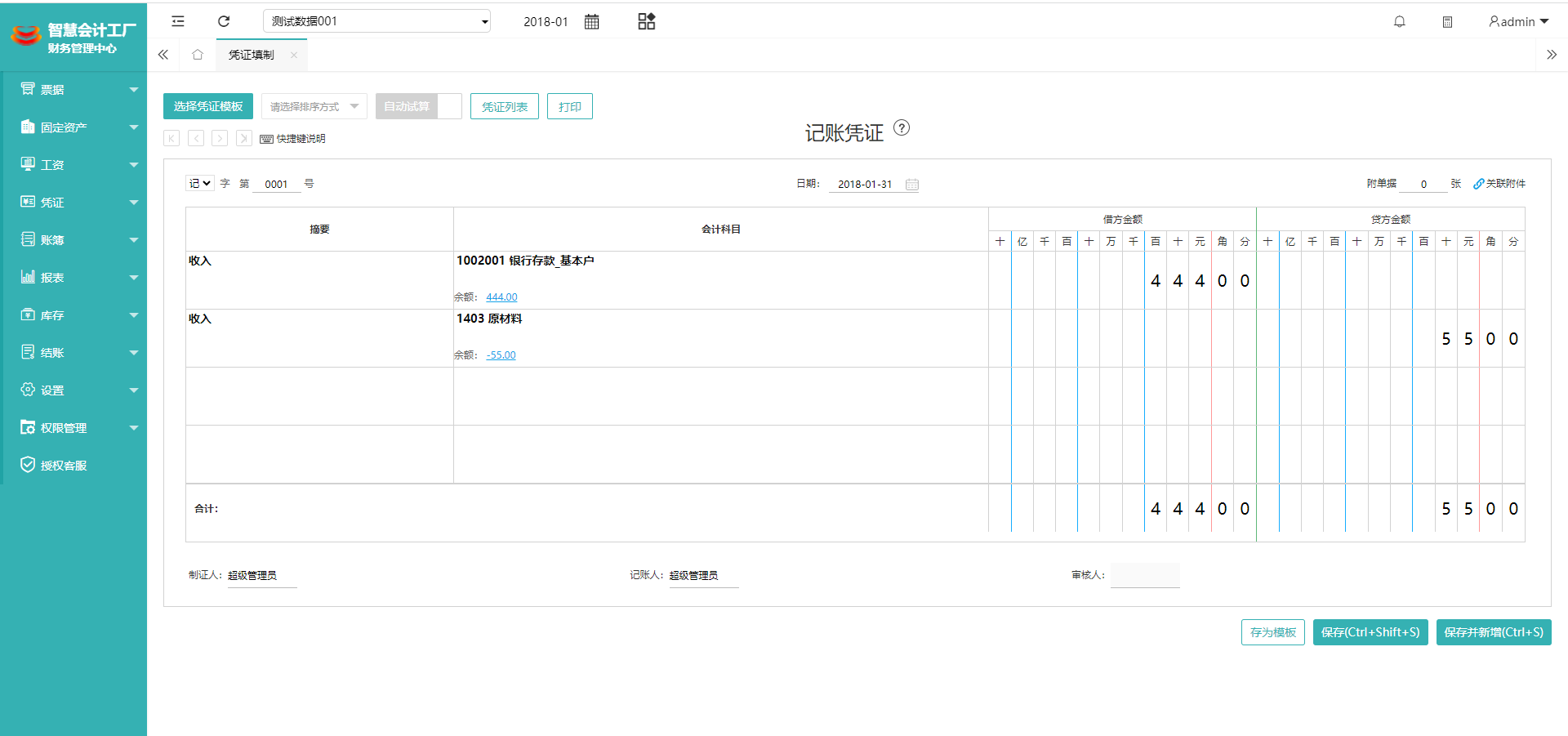This screenshot has height=736, width=1568.
Task: Click 保存(Ctrl+Shift+S) button
Action: pyautogui.click(x=1370, y=632)
